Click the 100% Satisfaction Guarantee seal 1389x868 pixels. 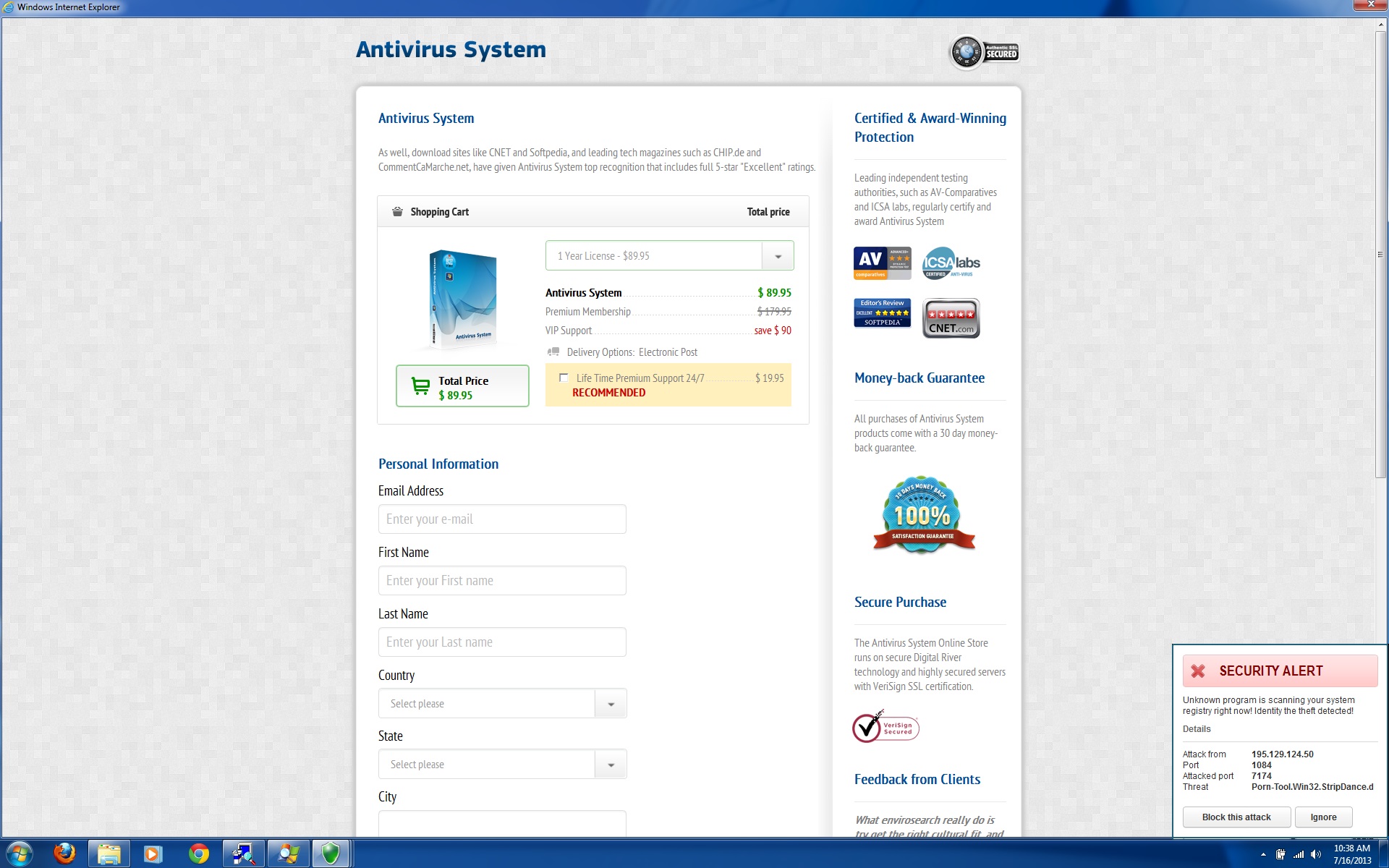point(924,515)
